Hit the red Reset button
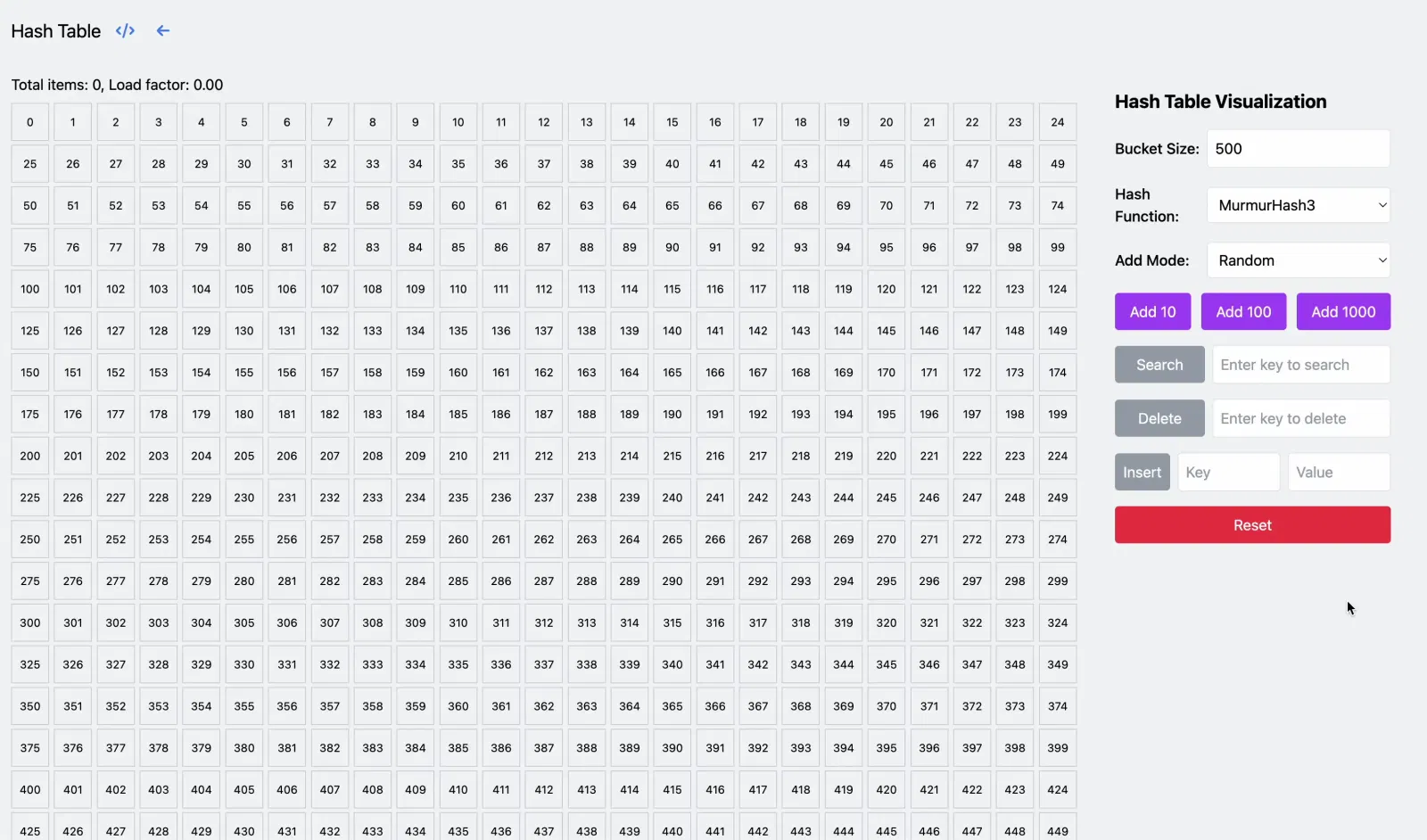This screenshot has height=840, width=1427. [1252, 525]
